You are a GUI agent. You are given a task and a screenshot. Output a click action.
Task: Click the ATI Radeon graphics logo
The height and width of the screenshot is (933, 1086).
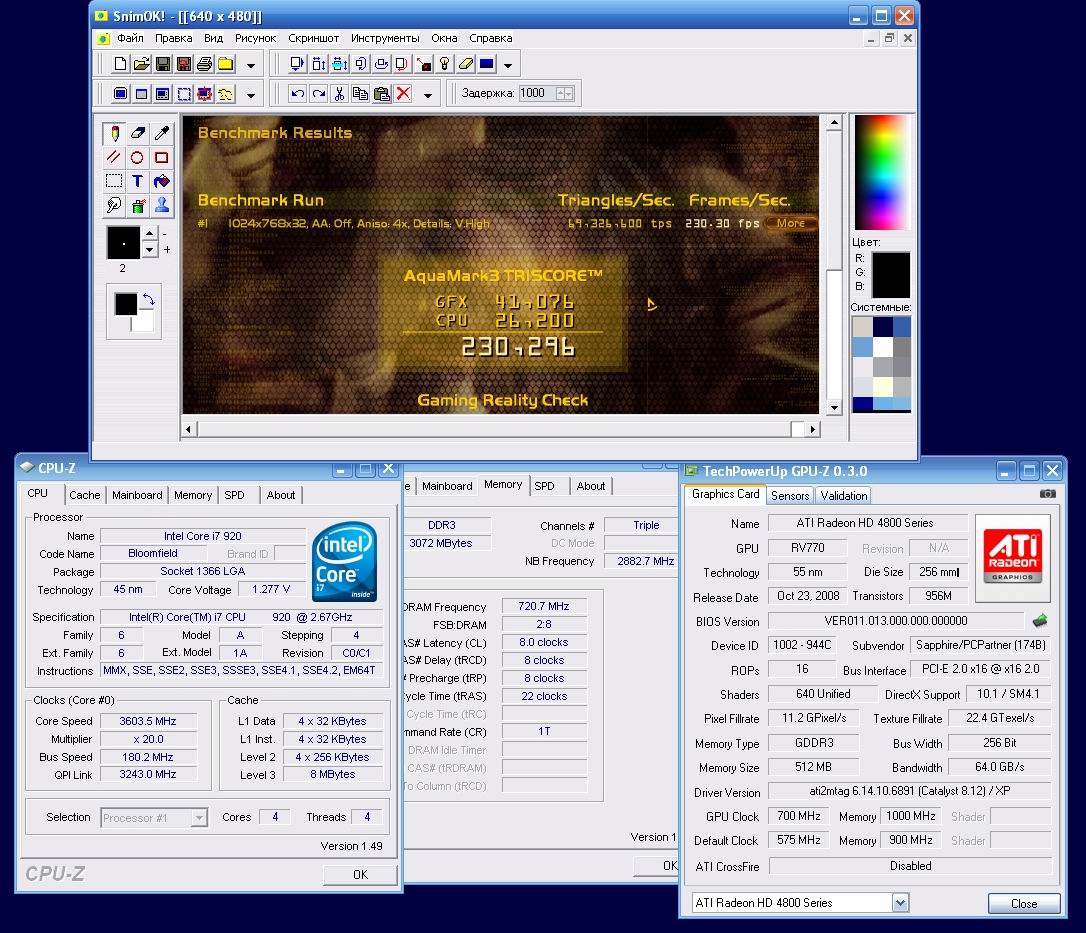1013,556
